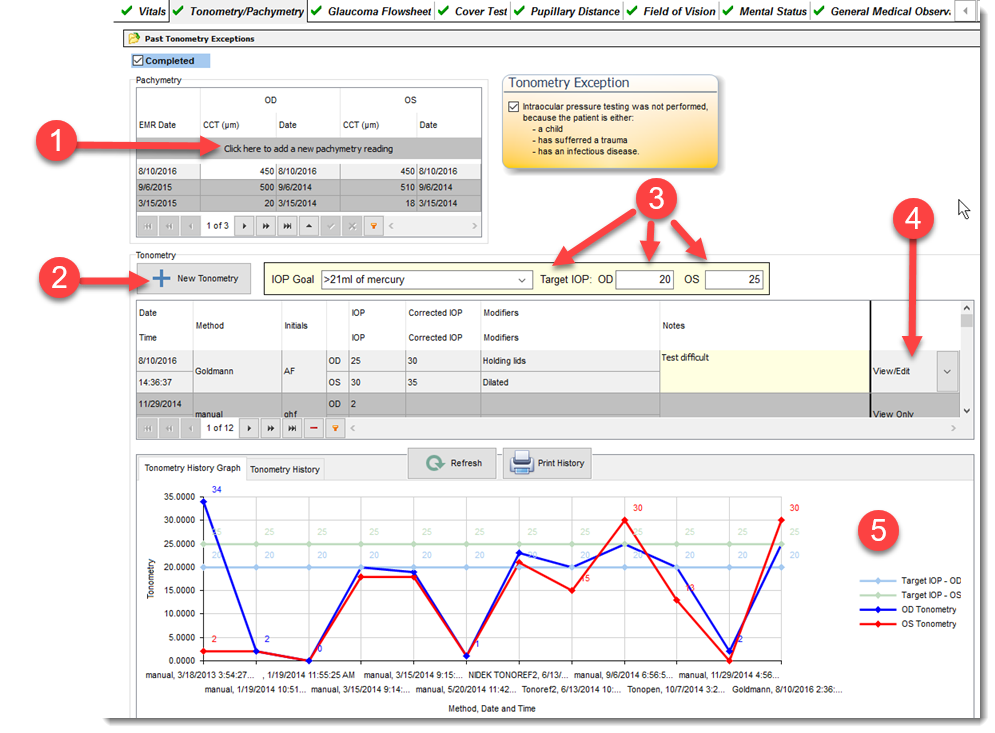Click the Target IOP OS field
This screenshot has width=995, height=733.
click(734, 280)
